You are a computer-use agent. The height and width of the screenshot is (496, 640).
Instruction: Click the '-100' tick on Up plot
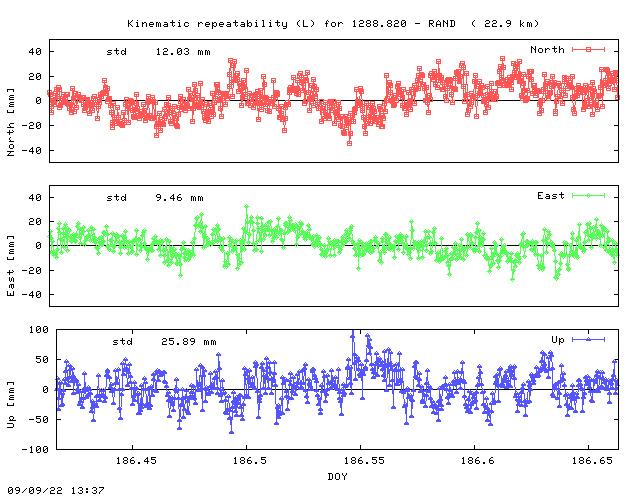[x=35, y=449]
